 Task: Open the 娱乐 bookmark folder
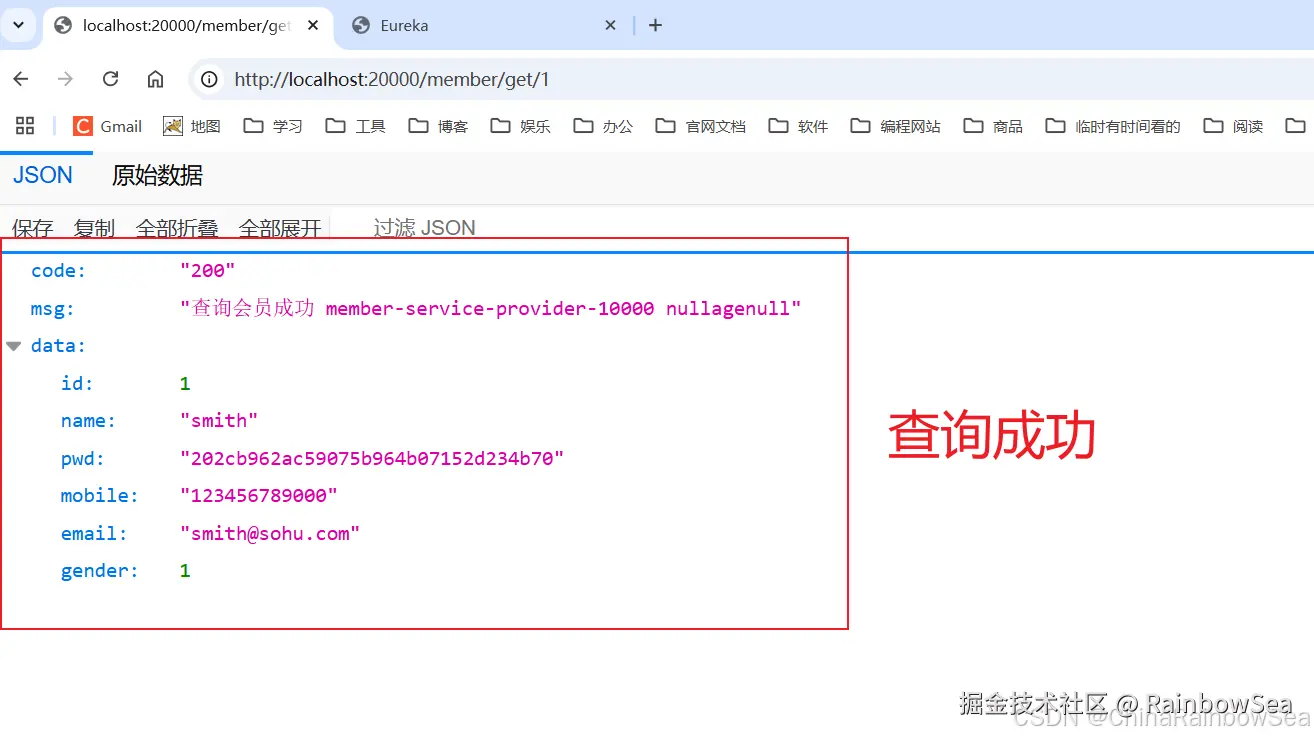(x=521, y=126)
